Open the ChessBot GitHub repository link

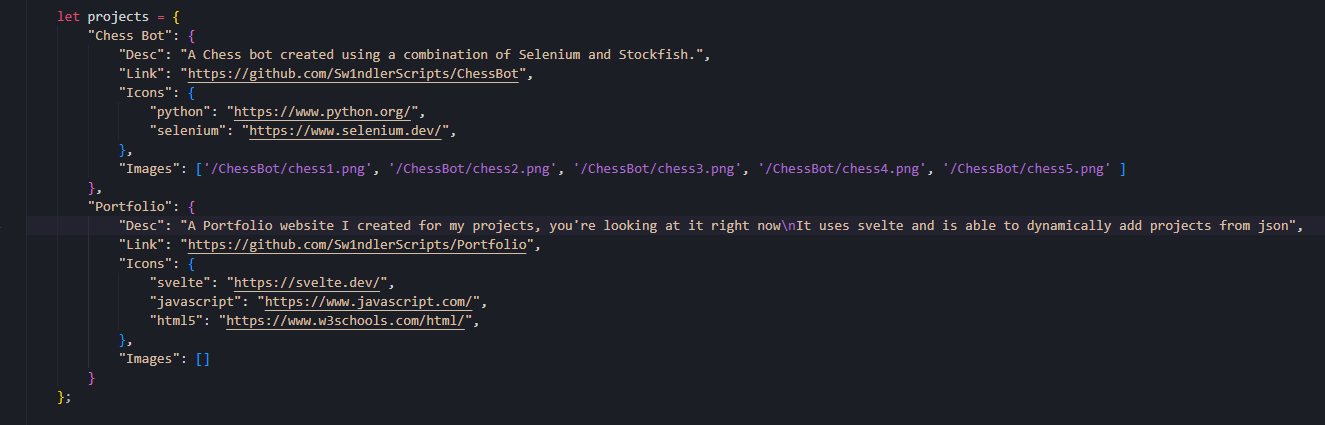(x=352, y=74)
